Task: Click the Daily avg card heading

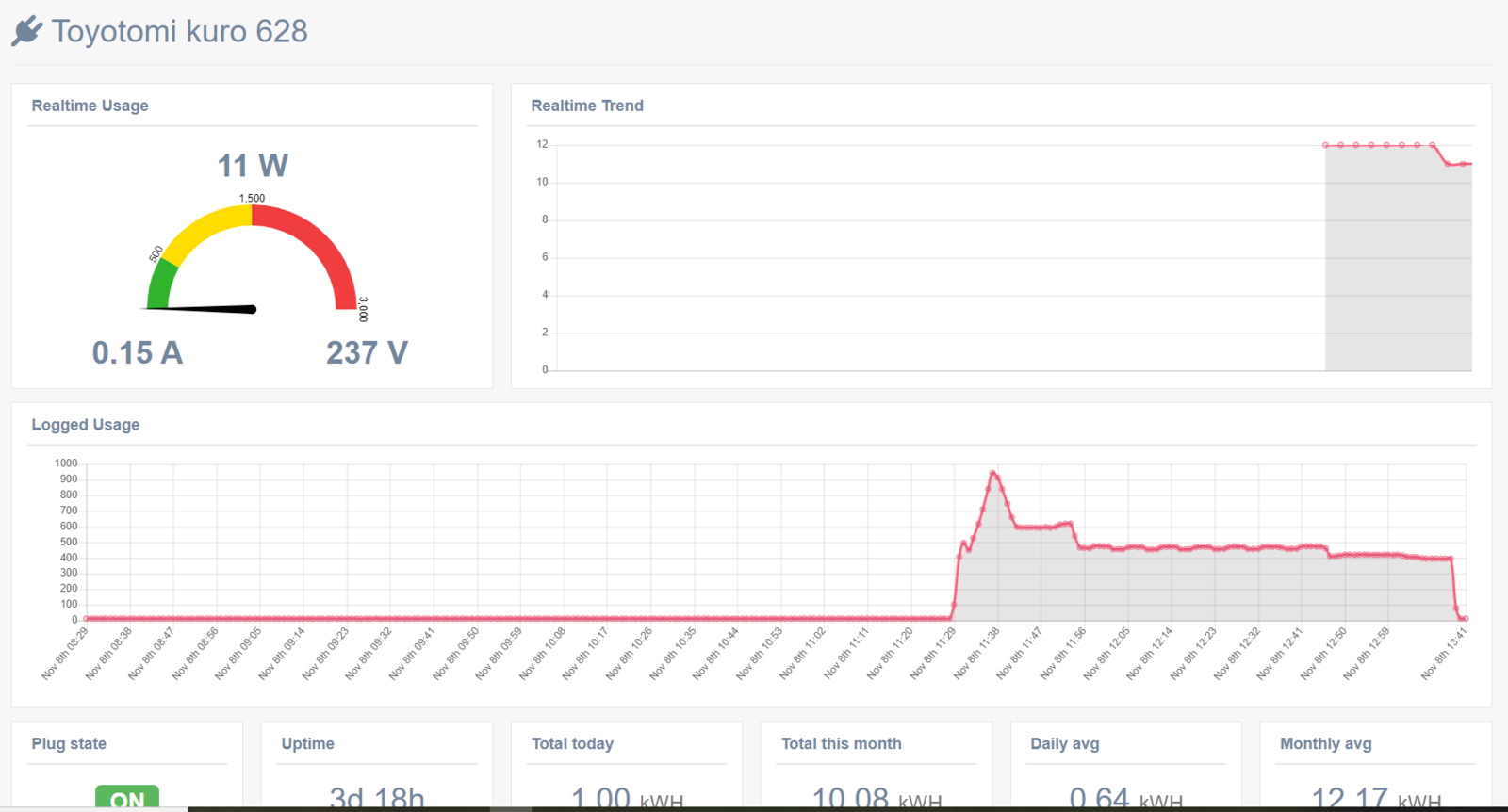Action: pos(1065,743)
